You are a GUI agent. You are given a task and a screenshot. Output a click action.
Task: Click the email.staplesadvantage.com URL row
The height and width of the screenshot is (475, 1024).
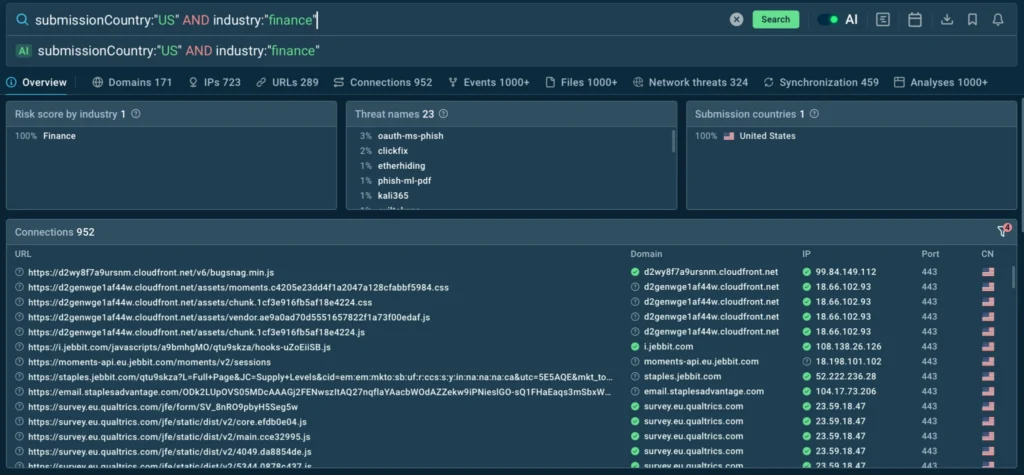tap(321, 392)
